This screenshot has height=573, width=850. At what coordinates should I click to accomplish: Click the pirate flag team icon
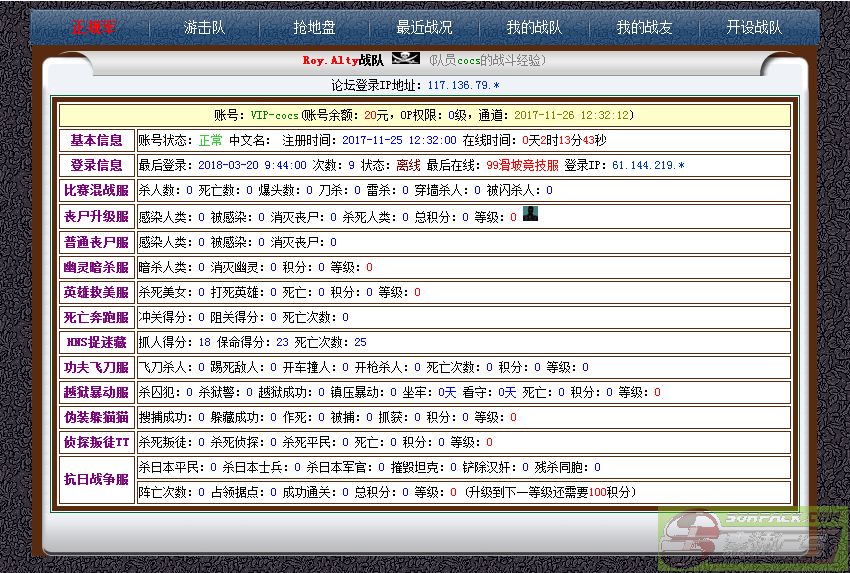coord(407,60)
